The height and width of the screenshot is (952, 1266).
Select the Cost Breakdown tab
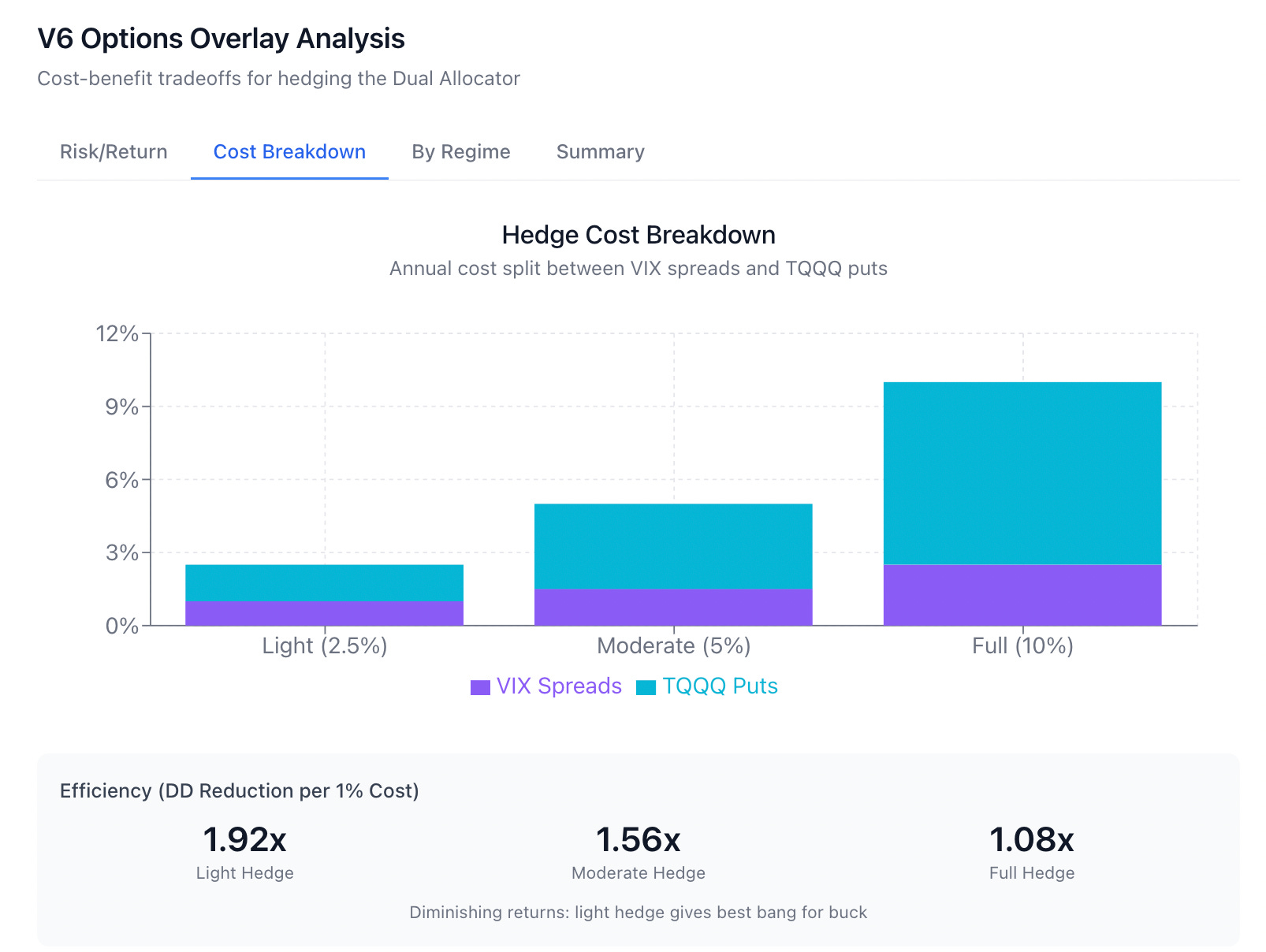pos(289,151)
